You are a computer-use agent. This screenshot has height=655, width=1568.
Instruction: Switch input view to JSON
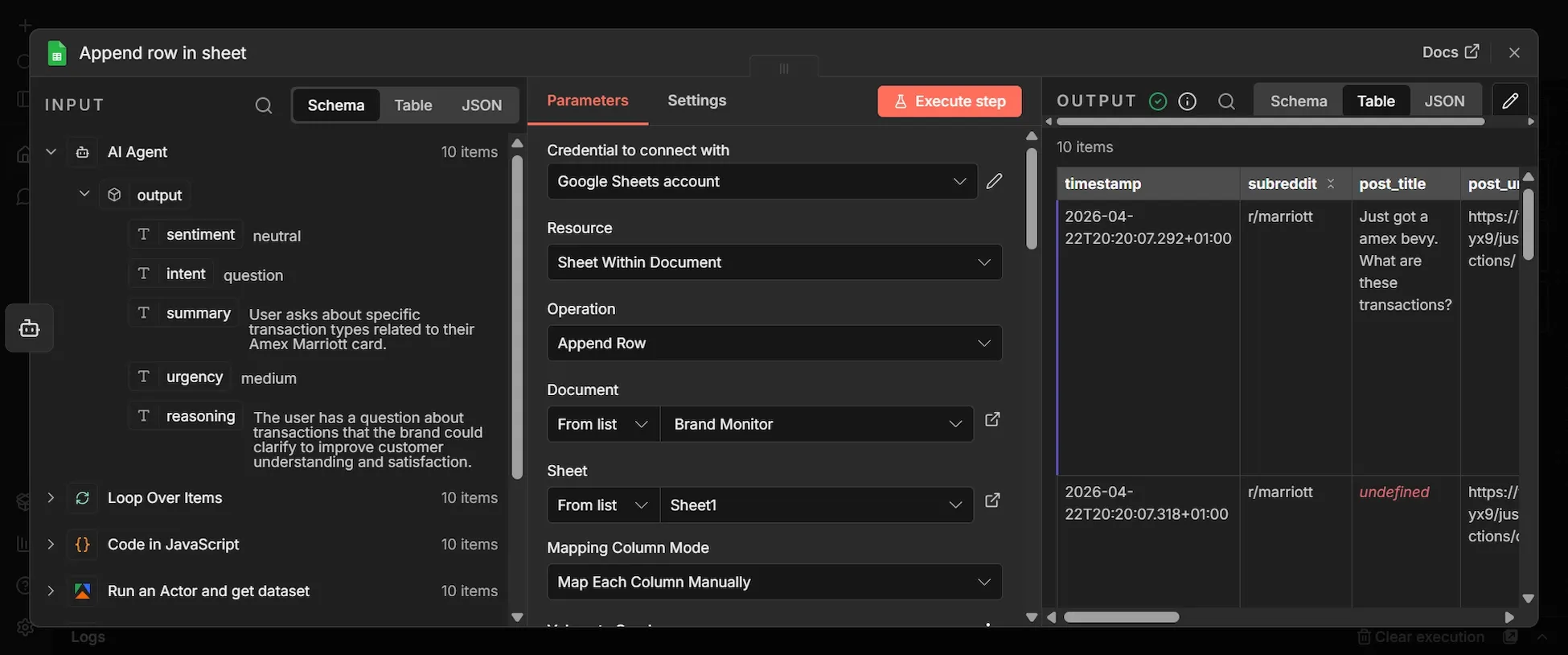[482, 105]
